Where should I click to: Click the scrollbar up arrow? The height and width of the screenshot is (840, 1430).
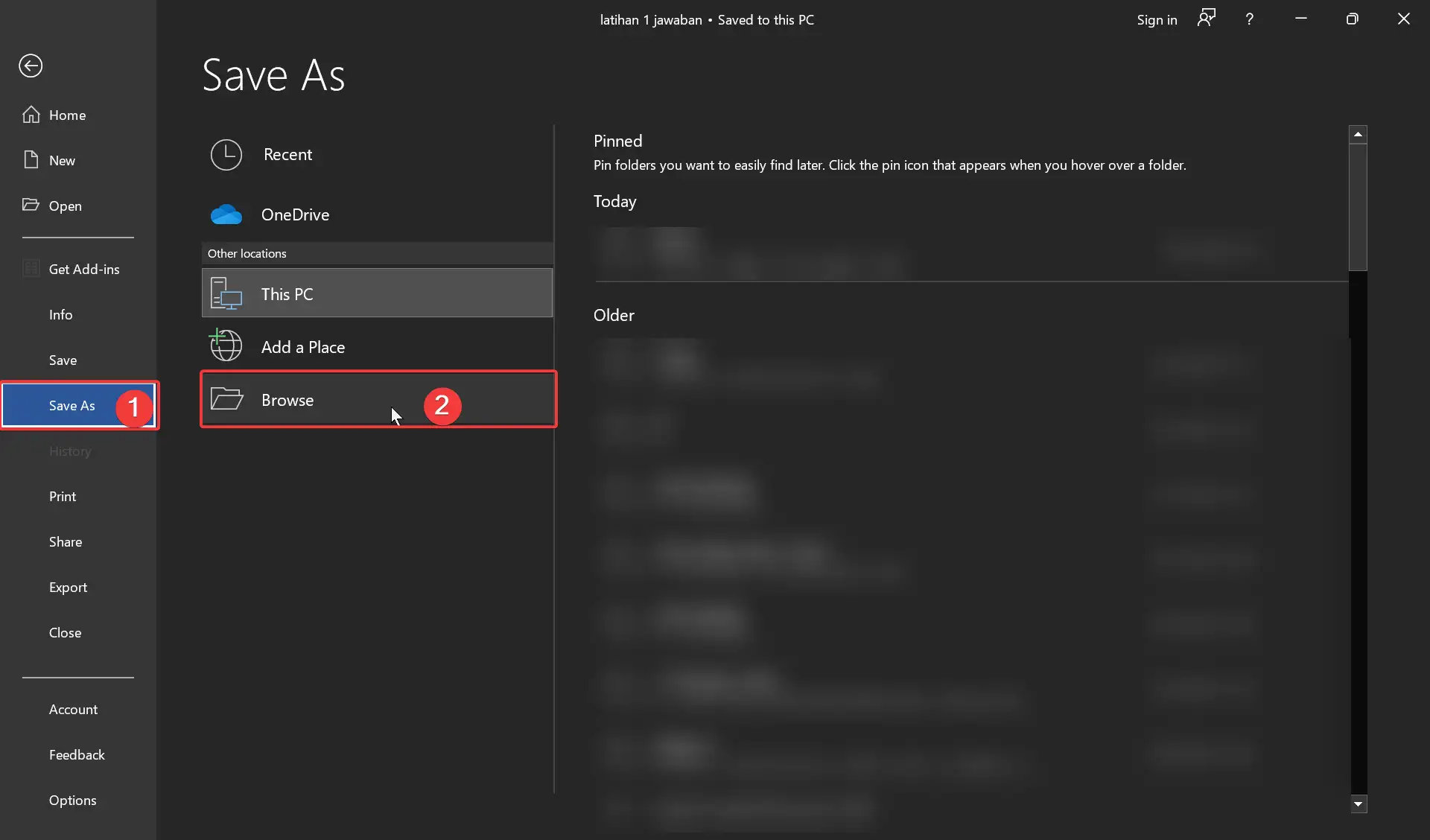tap(1358, 134)
